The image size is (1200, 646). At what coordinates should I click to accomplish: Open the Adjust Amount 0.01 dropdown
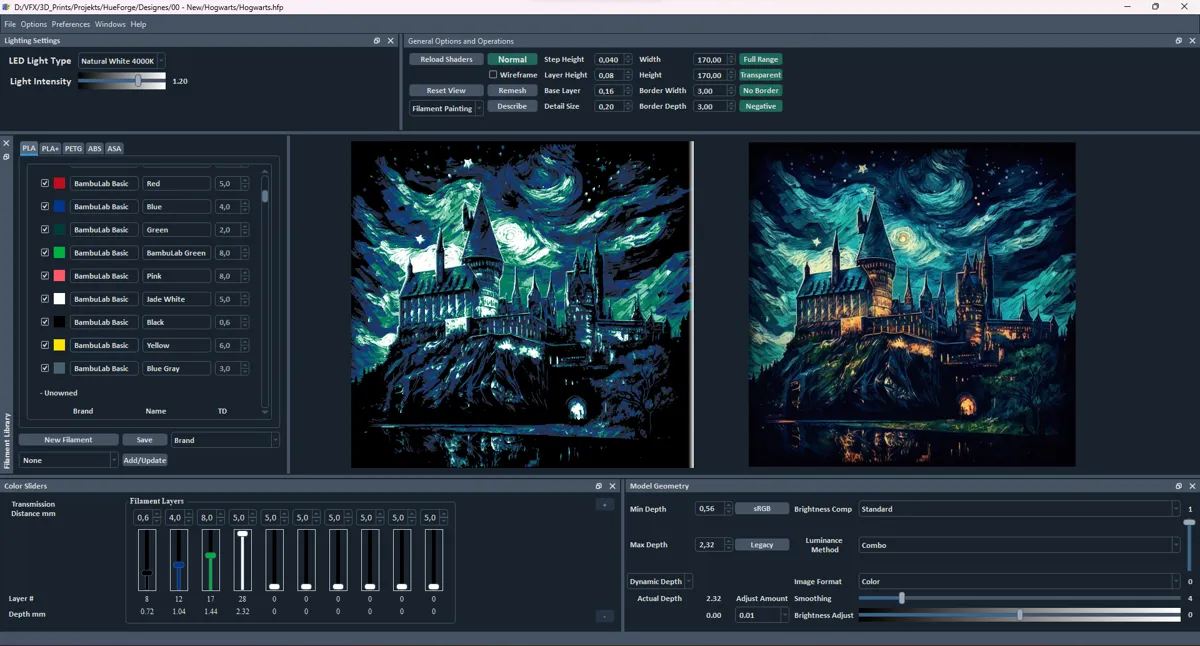762,615
